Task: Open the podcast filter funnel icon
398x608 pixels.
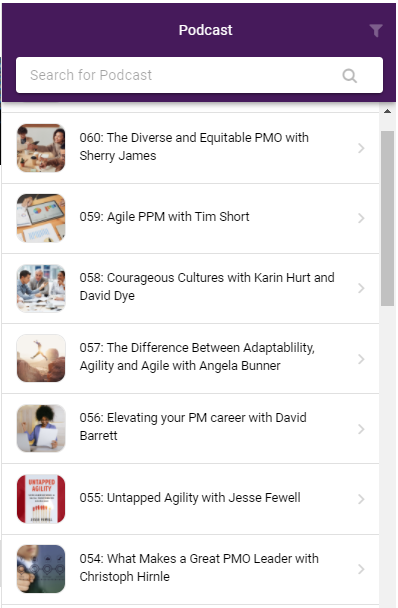Action: [x=376, y=30]
